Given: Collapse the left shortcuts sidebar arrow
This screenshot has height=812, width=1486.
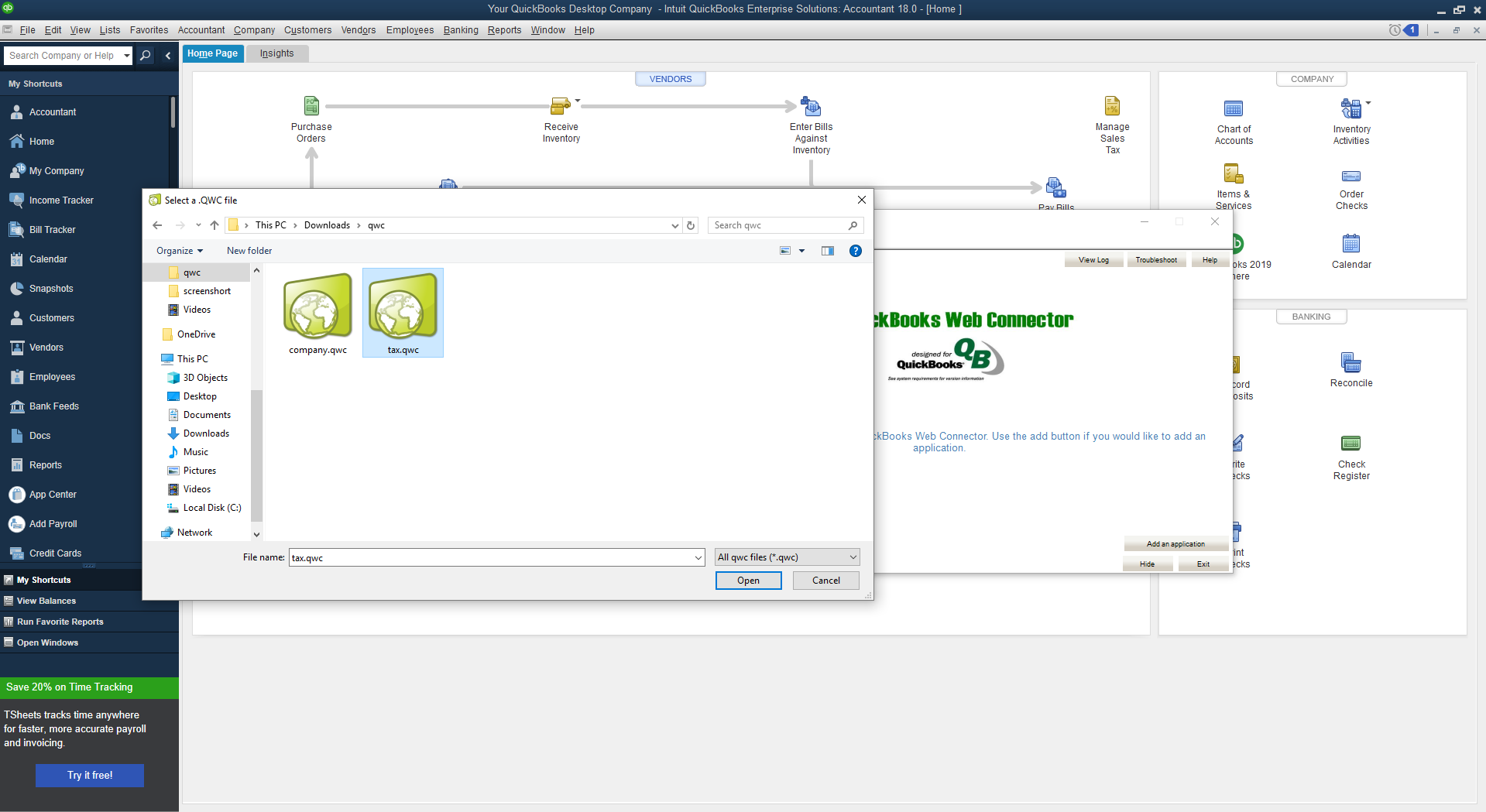Looking at the screenshot, I should click(x=168, y=56).
